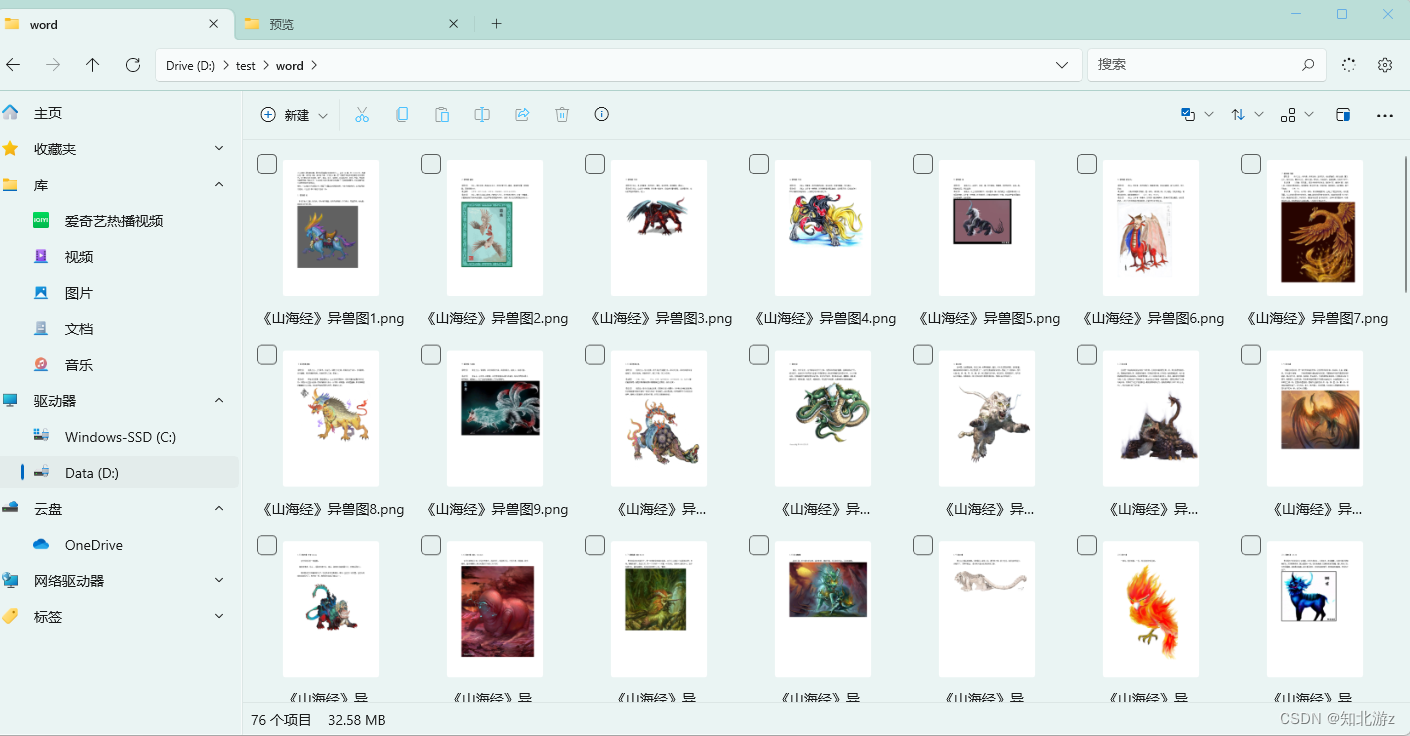Check the box for 《山海经》异兽图8.png
This screenshot has width=1410, height=736.
point(267,354)
